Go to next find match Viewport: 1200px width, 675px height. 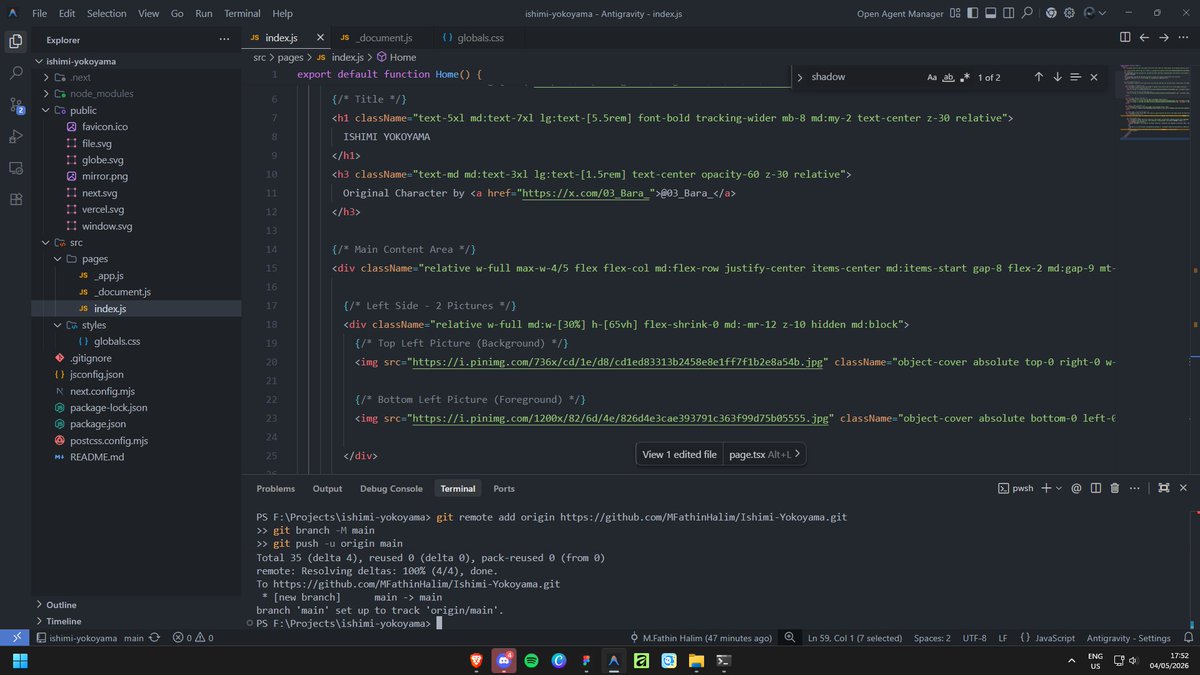click(1057, 77)
